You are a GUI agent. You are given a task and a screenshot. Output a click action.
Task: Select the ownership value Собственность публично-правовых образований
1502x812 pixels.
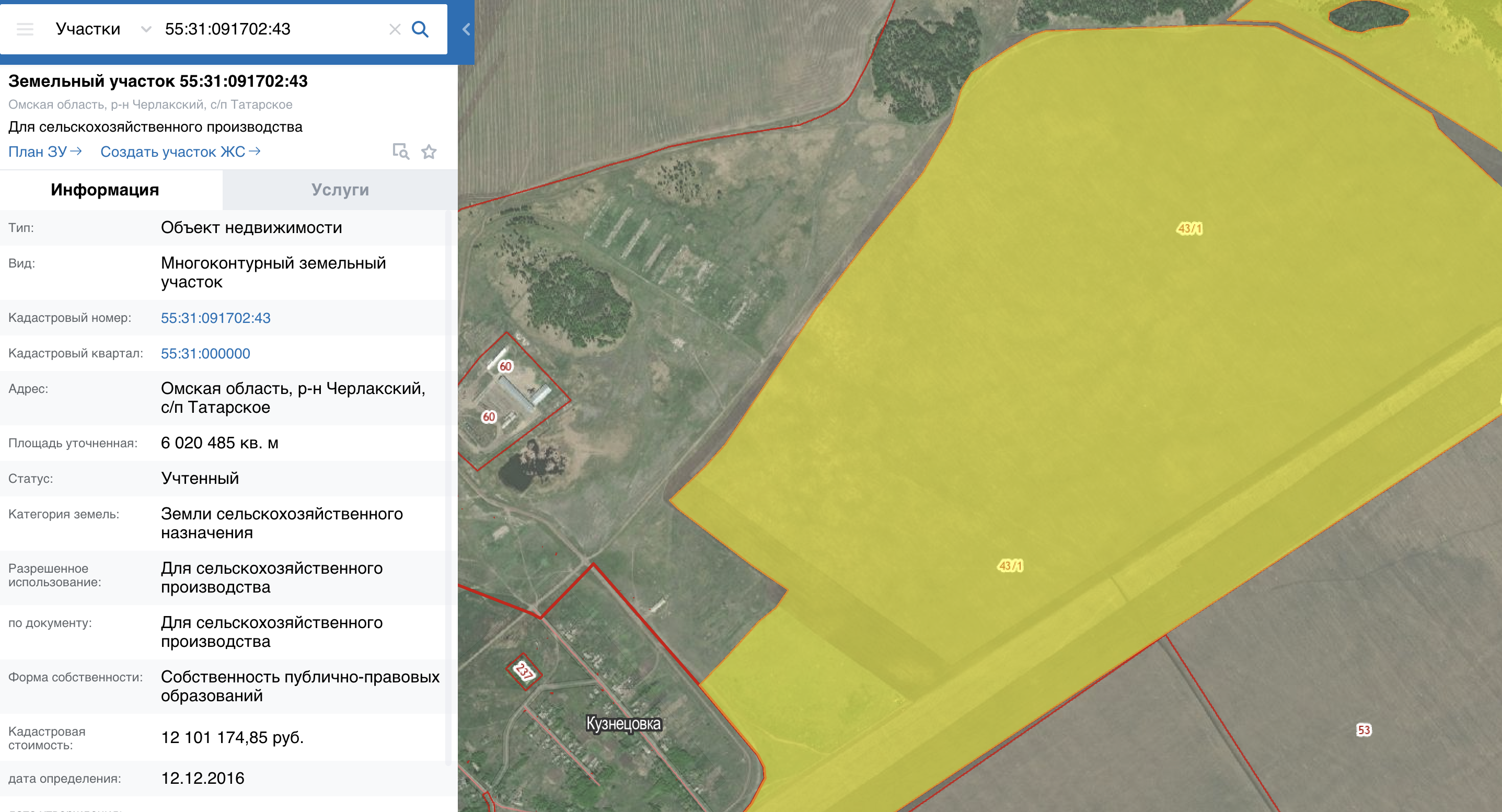coord(301,686)
